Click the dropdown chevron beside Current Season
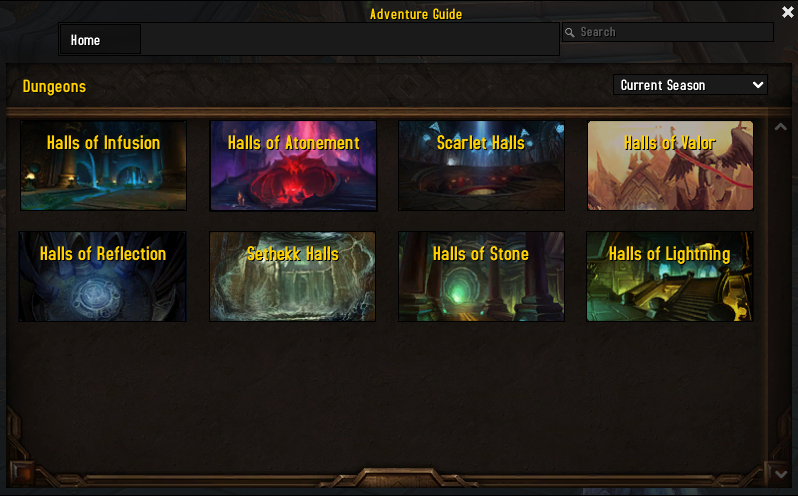Image resolution: width=798 pixels, height=496 pixels. click(x=758, y=85)
